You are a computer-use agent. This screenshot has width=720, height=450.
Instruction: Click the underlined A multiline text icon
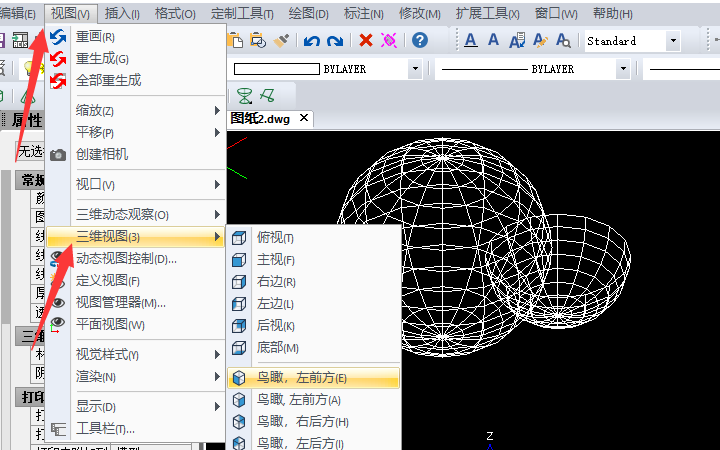coord(470,40)
